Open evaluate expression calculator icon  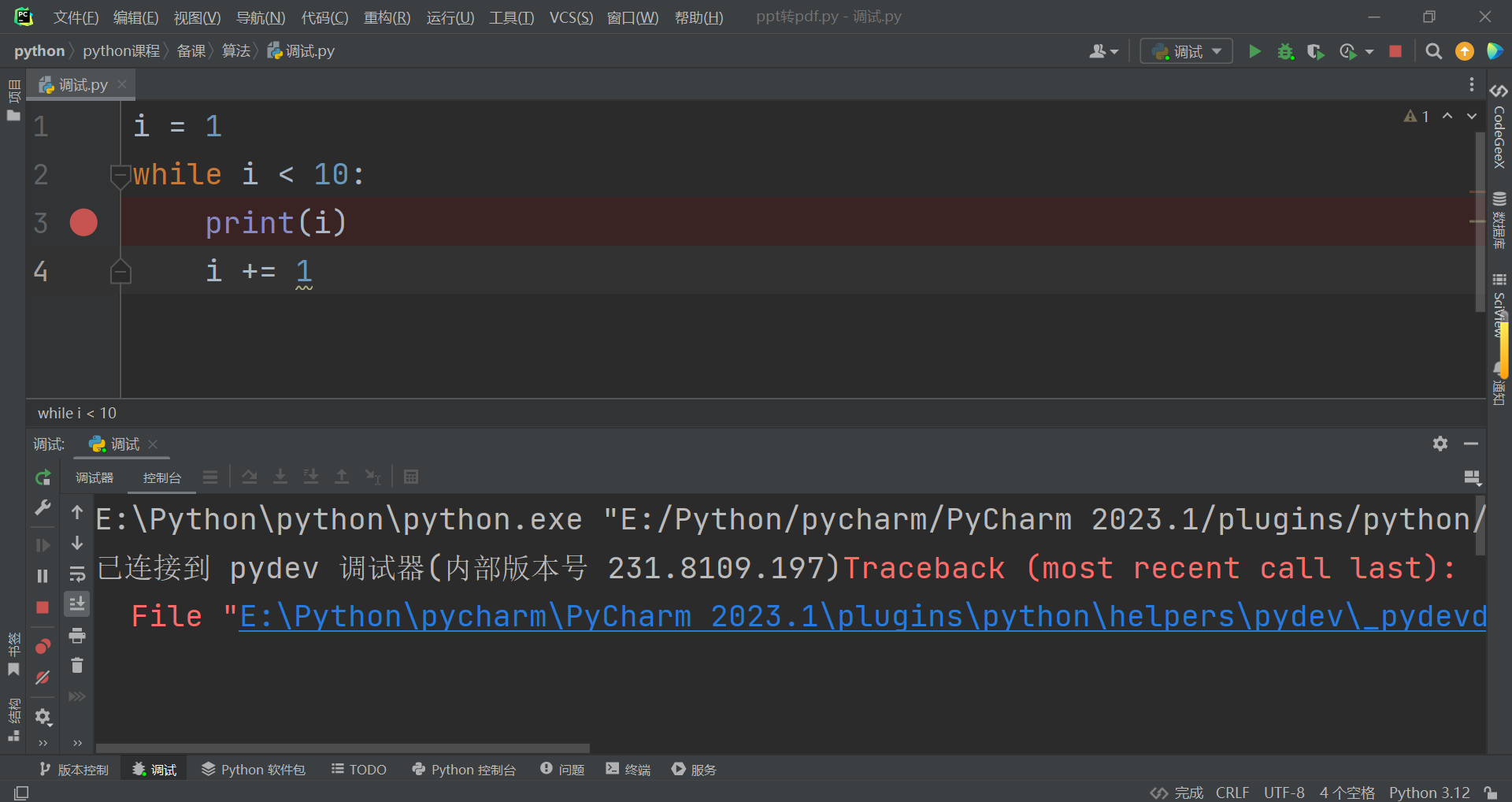[x=411, y=477]
